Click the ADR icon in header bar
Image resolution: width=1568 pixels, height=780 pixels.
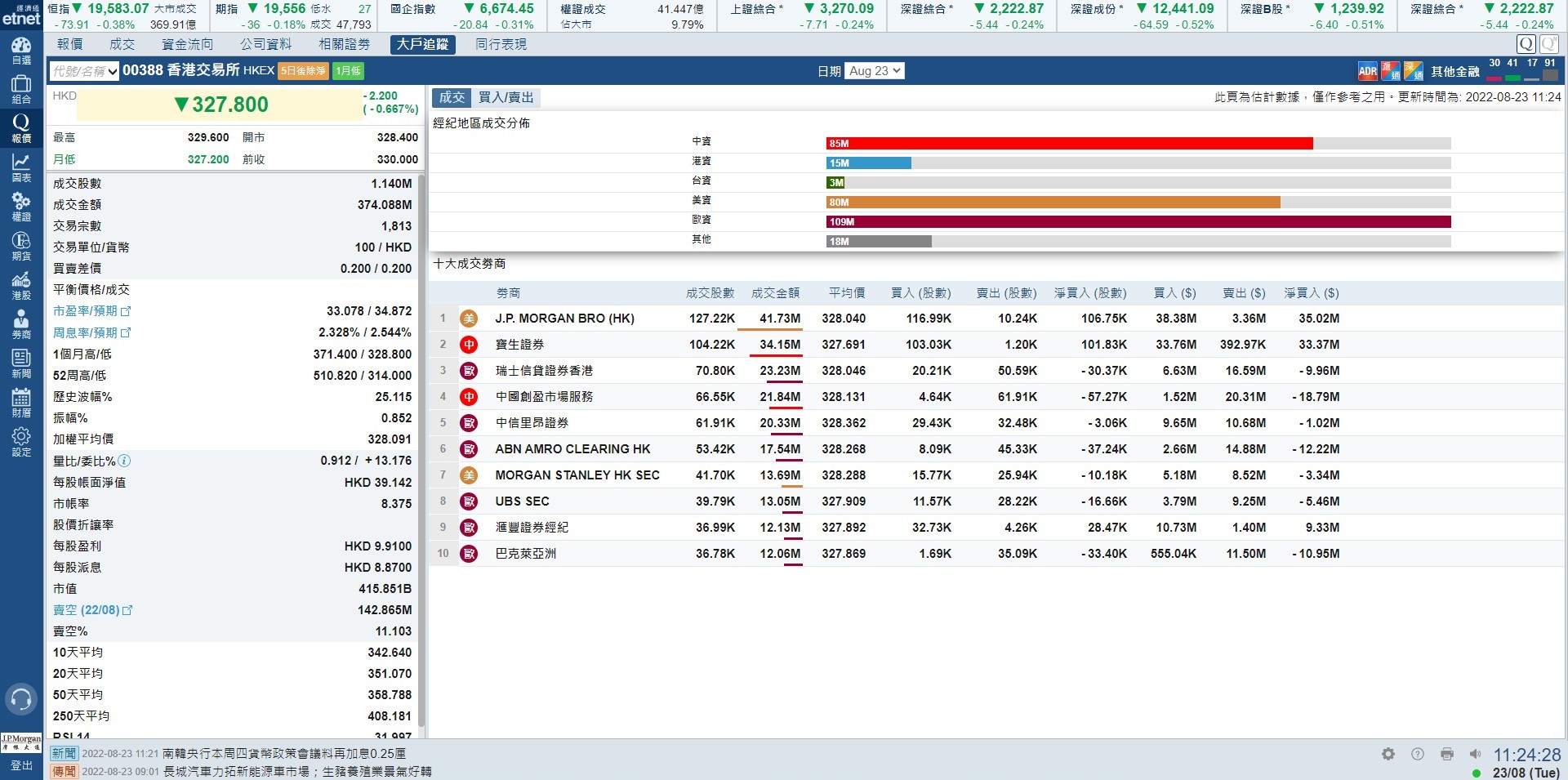1367,72
